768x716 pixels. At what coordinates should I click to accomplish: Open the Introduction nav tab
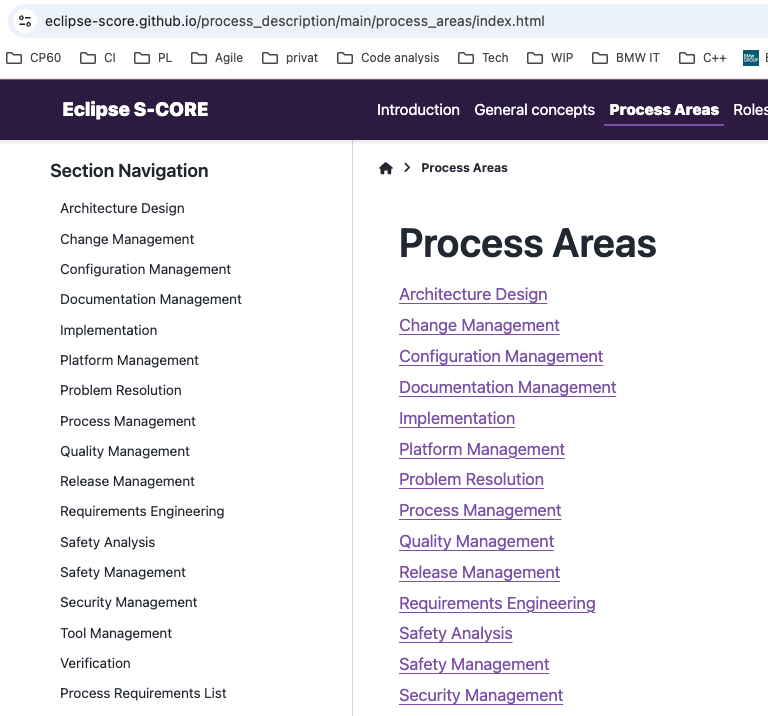[x=418, y=110]
